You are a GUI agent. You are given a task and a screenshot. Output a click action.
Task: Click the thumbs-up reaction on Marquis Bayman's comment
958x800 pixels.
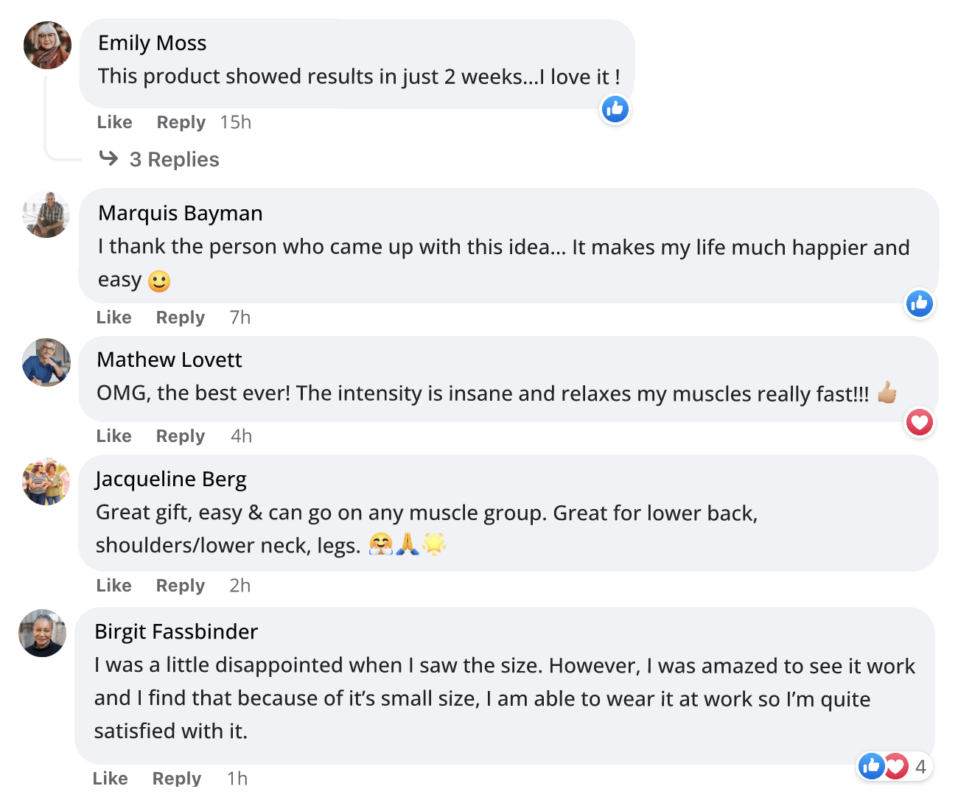coord(919,303)
